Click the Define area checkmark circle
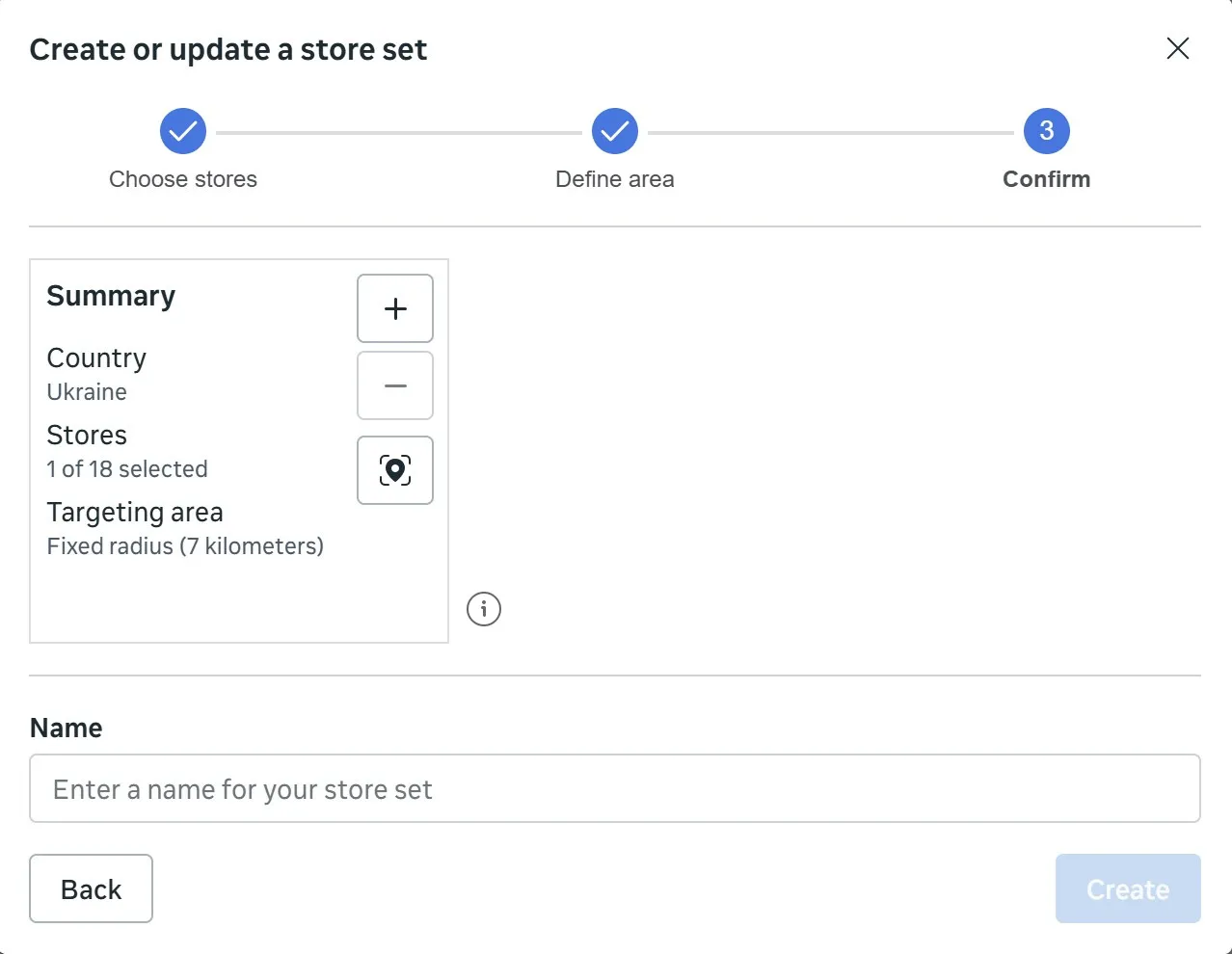The width and height of the screenshot is (1232, 954). click(615, 131)
